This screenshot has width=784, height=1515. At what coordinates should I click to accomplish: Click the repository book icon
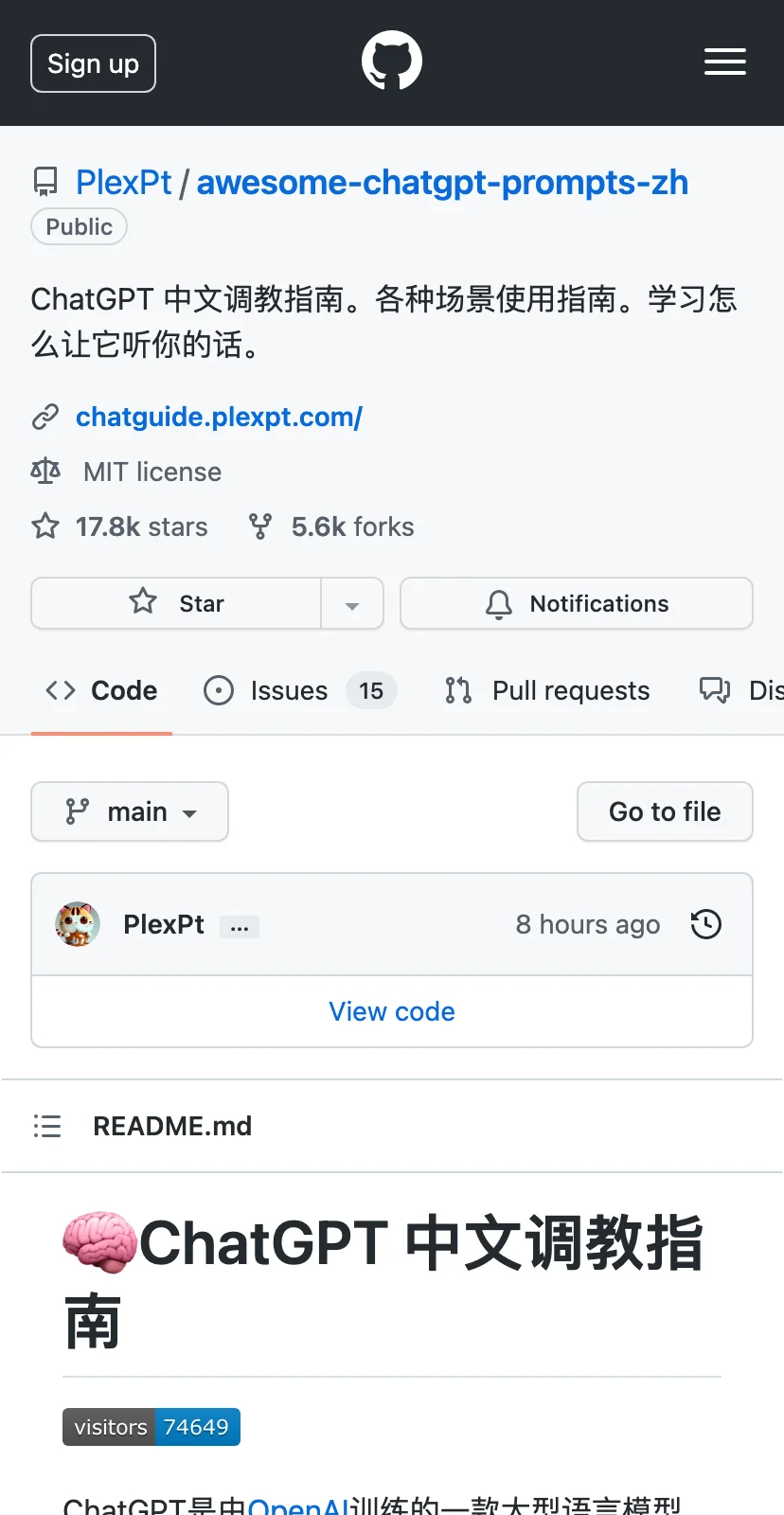click(45, 182)
